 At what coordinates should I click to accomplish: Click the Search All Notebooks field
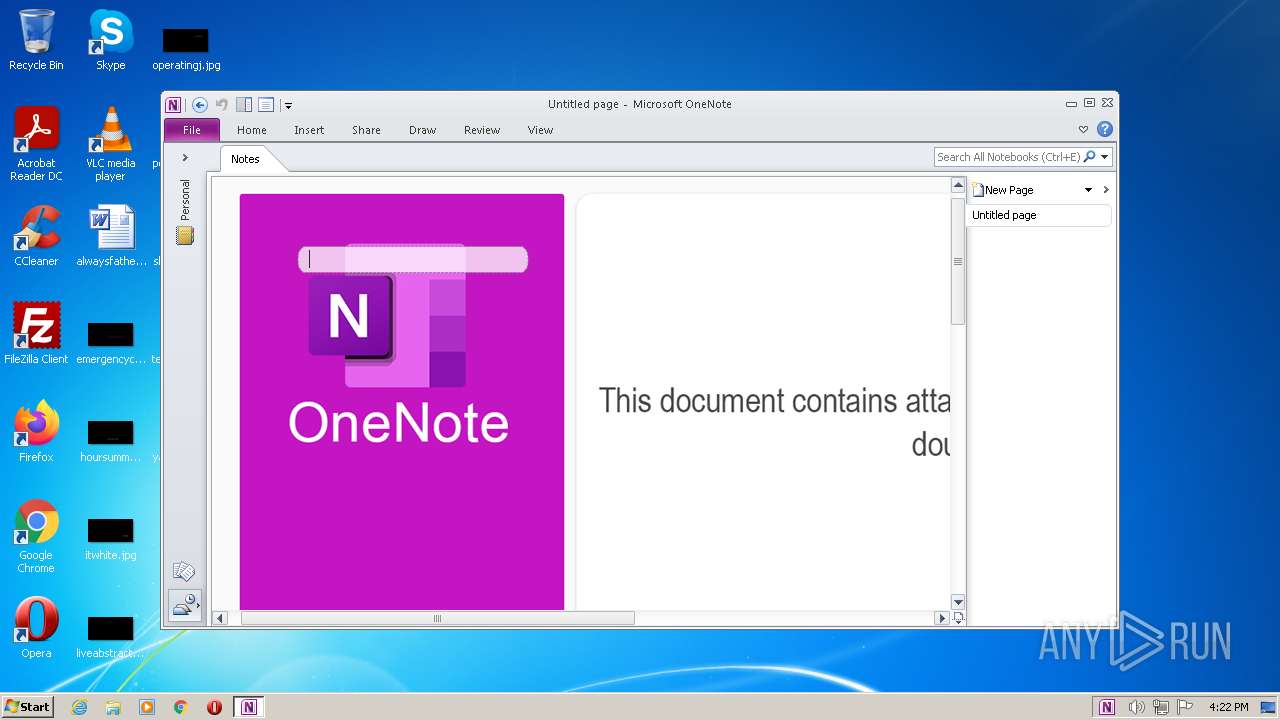(x=1008, y=157)
